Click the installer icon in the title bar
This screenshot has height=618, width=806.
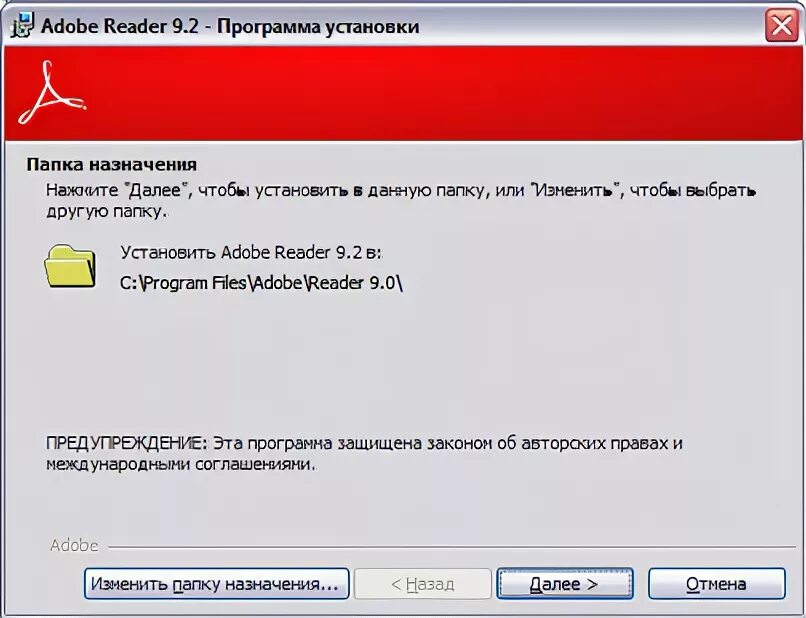point(21,25)
